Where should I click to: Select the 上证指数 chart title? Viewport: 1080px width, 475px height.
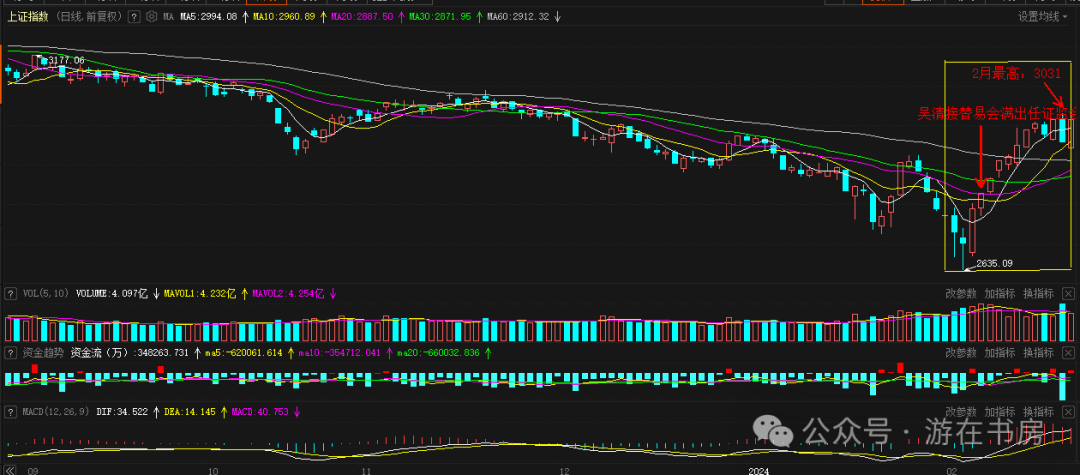[x=28, y=17]
